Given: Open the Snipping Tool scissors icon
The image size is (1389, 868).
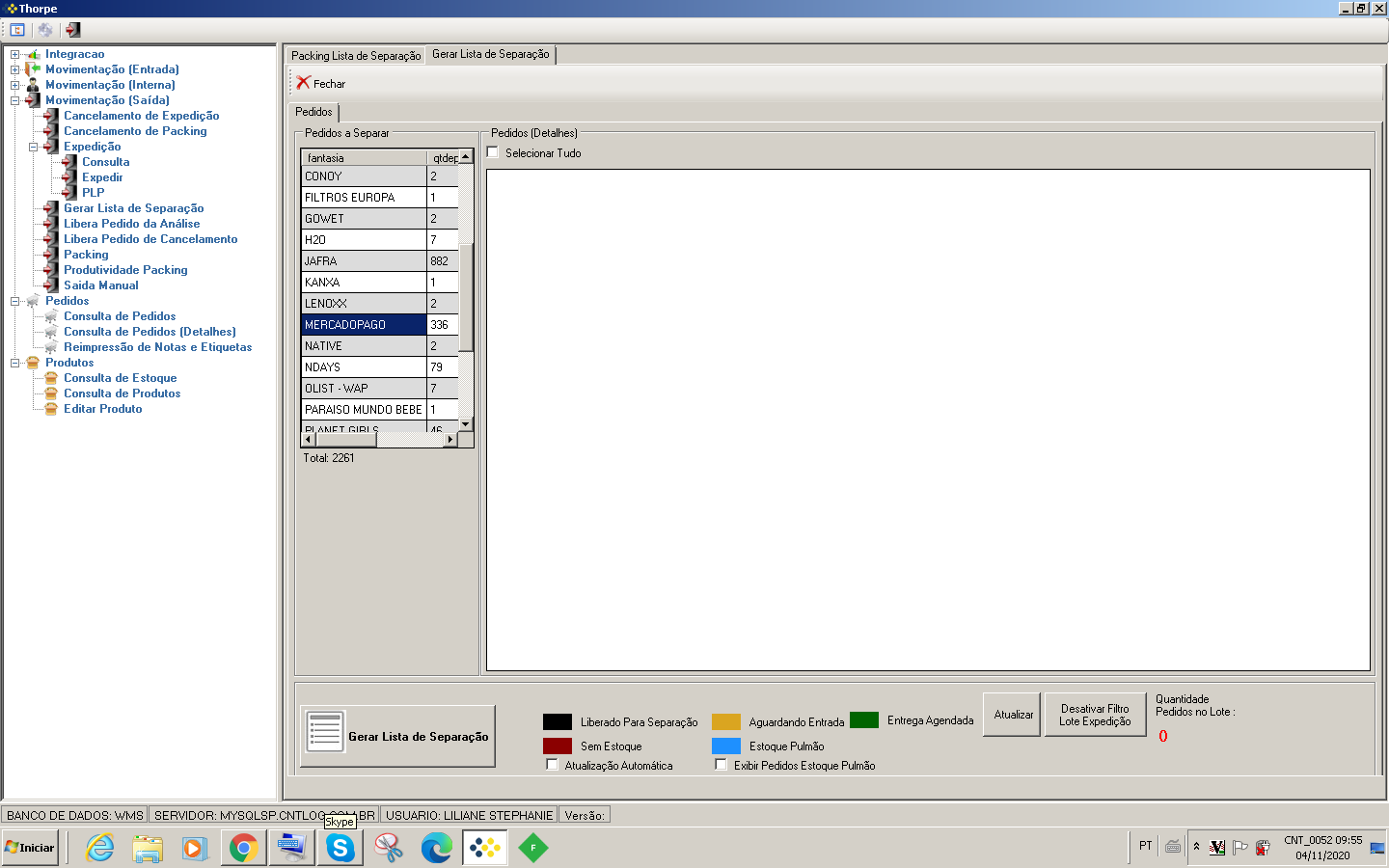Looking at the screenshot, I should coord(389,848).
